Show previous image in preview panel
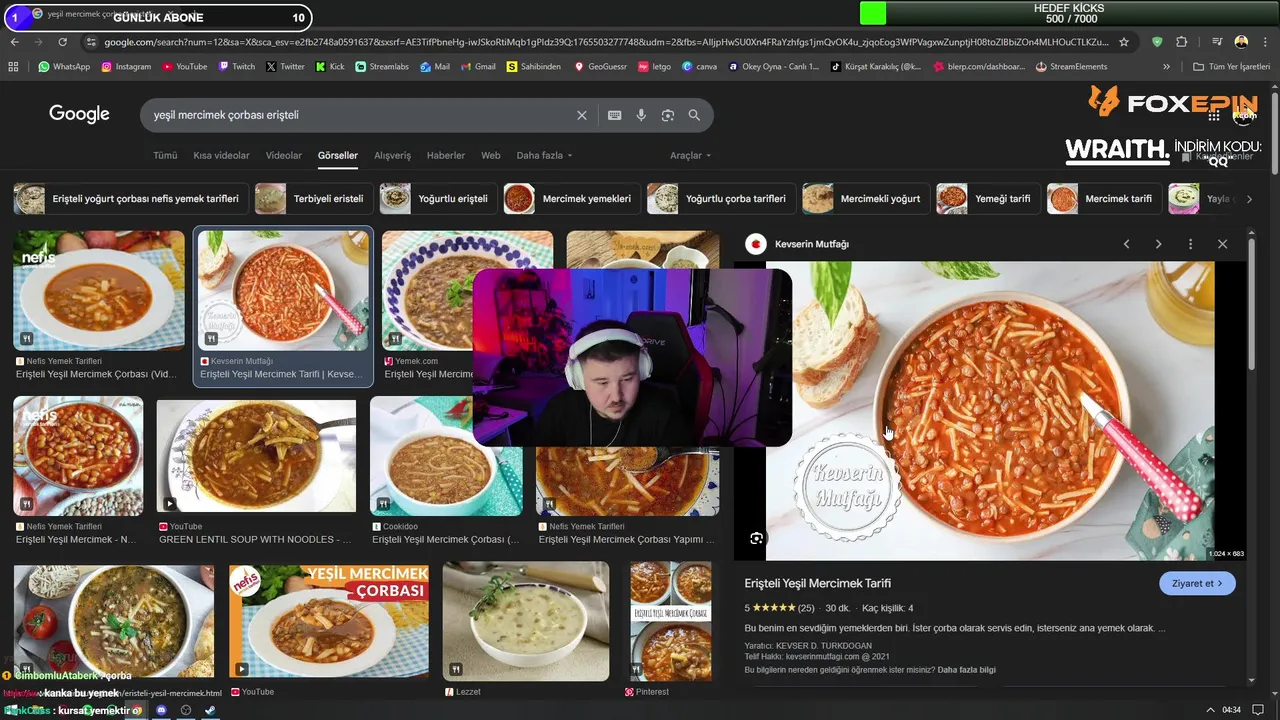 click(1126, 244)
